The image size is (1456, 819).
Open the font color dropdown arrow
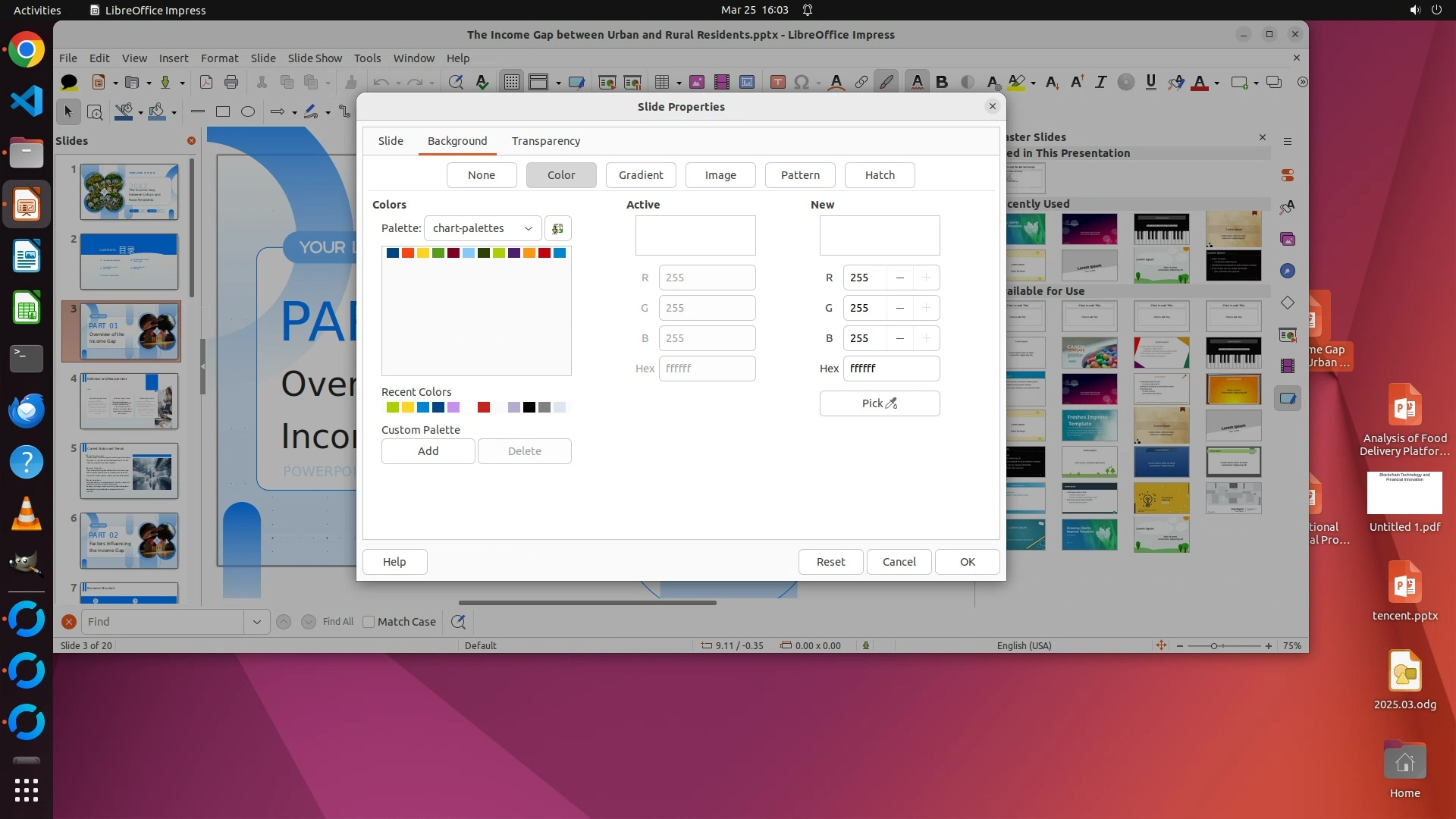coord(1216,83)
